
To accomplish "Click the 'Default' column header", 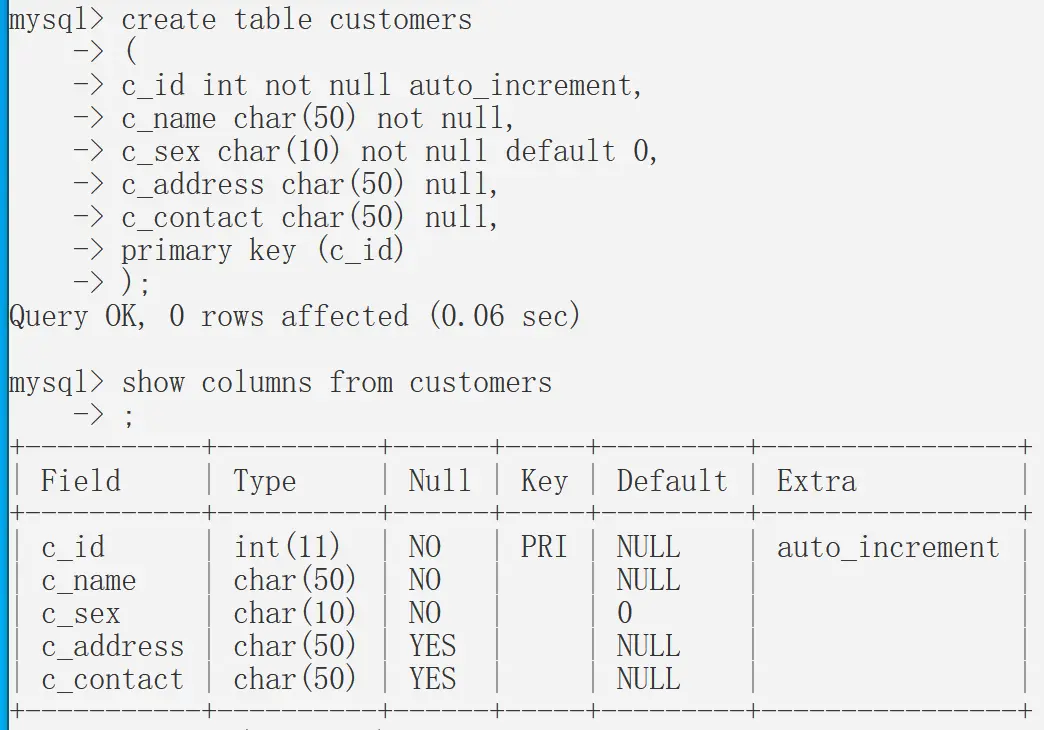I will 671,481.
